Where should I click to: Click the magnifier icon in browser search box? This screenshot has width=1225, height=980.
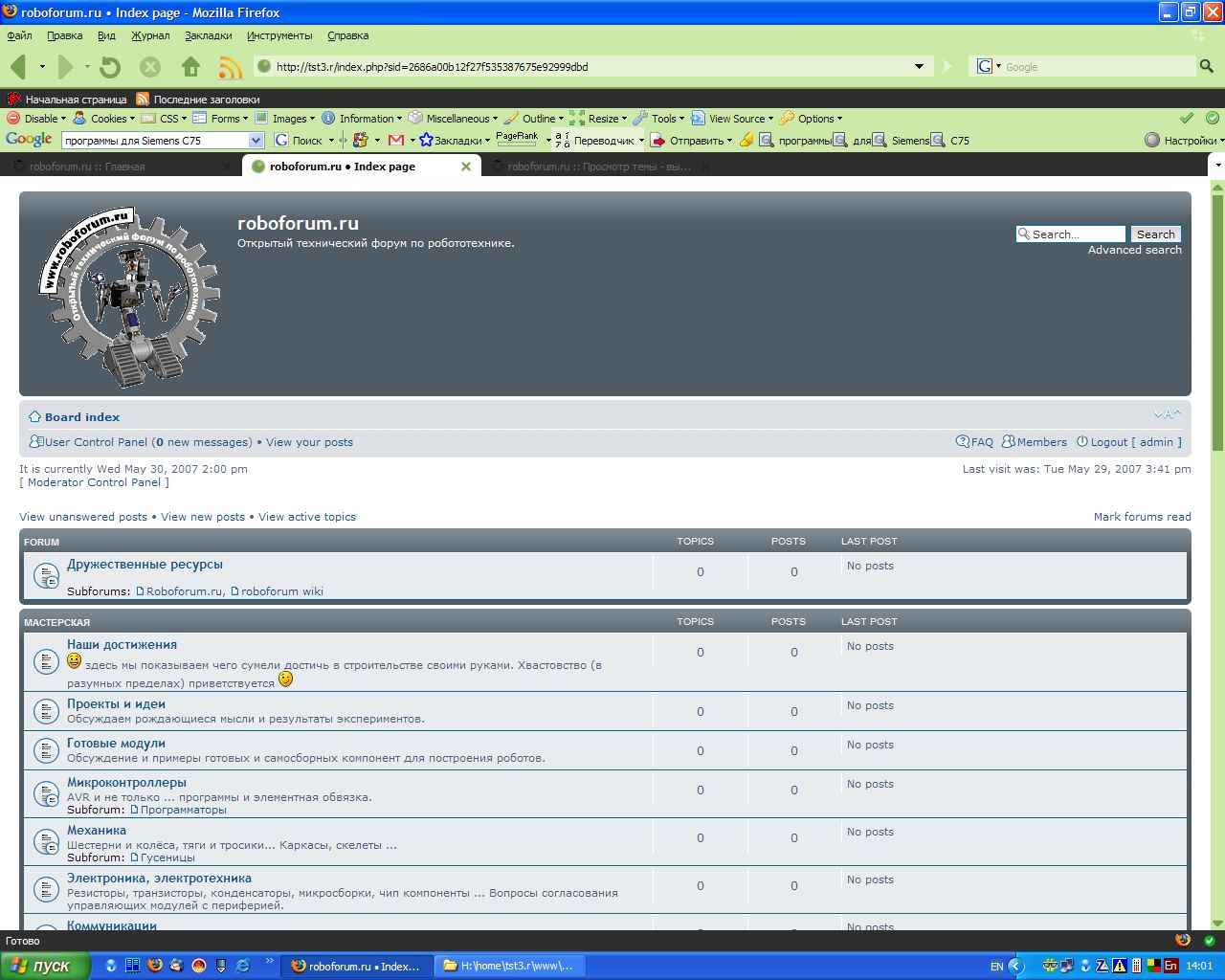click(x=1206, y=66)
